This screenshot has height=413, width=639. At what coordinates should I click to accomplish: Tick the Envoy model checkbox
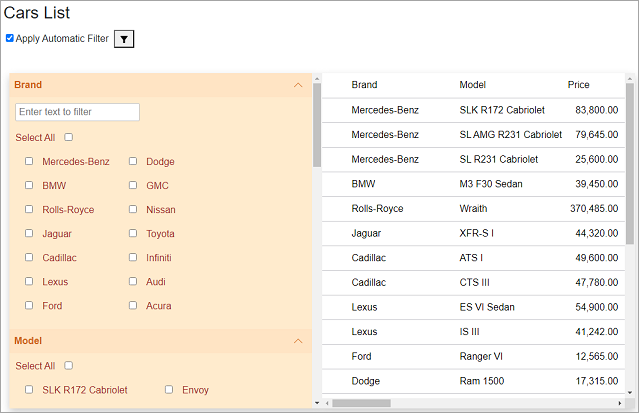click(x=169, y=389)
